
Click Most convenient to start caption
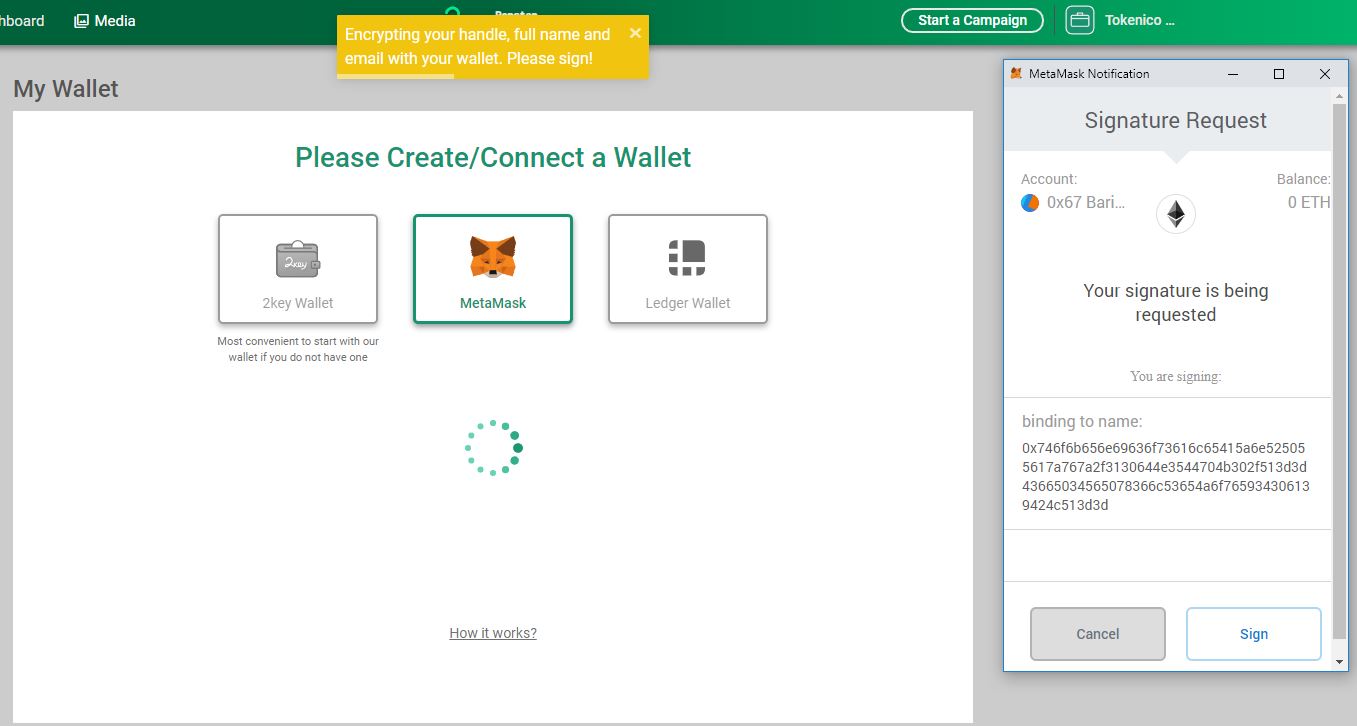point(298,349)
